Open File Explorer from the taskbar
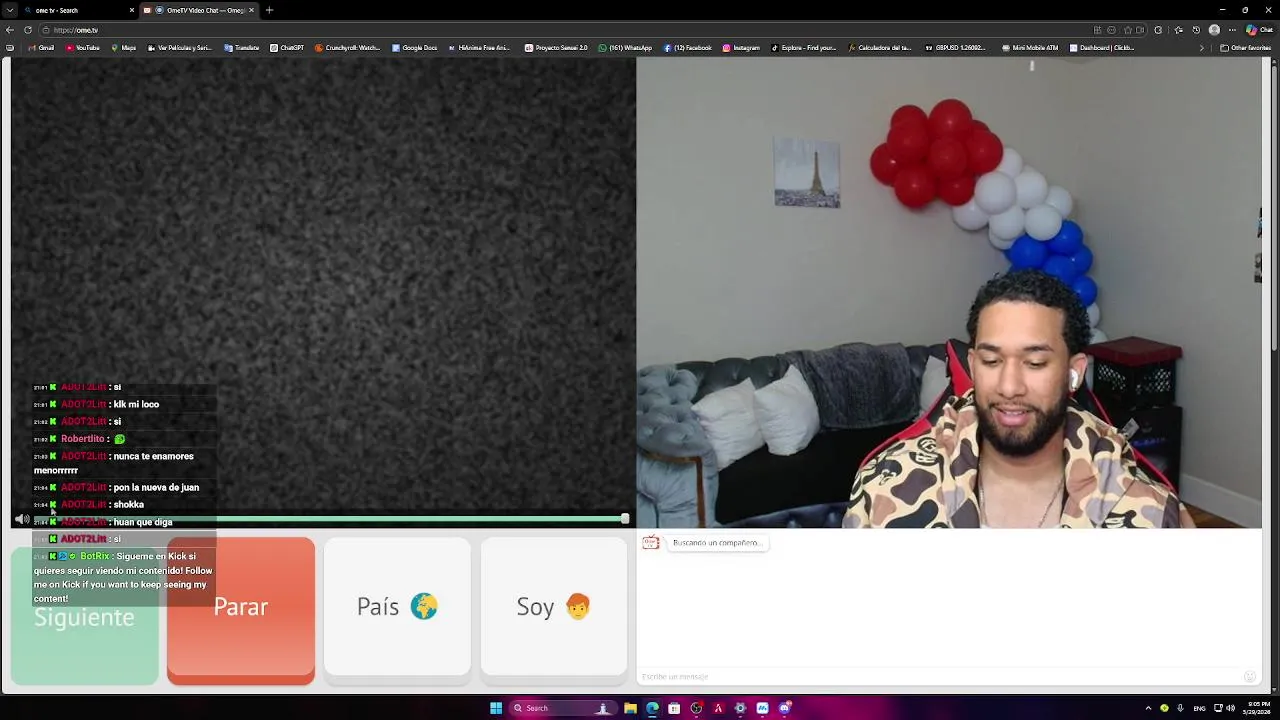The height and width of the screenshot is (720, 1280). 630,708
